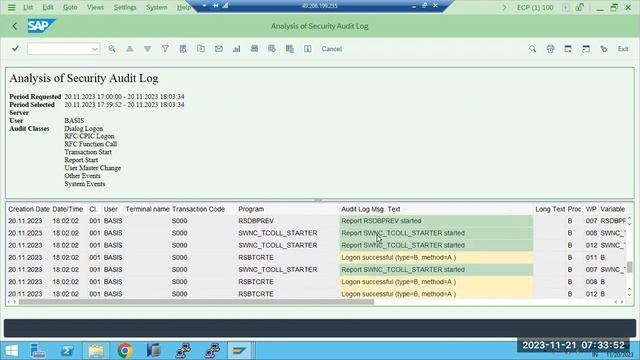Viewport: 640px width, 360px height.
Task: Click the SAP back arrow icon
Action: [15, 26]
